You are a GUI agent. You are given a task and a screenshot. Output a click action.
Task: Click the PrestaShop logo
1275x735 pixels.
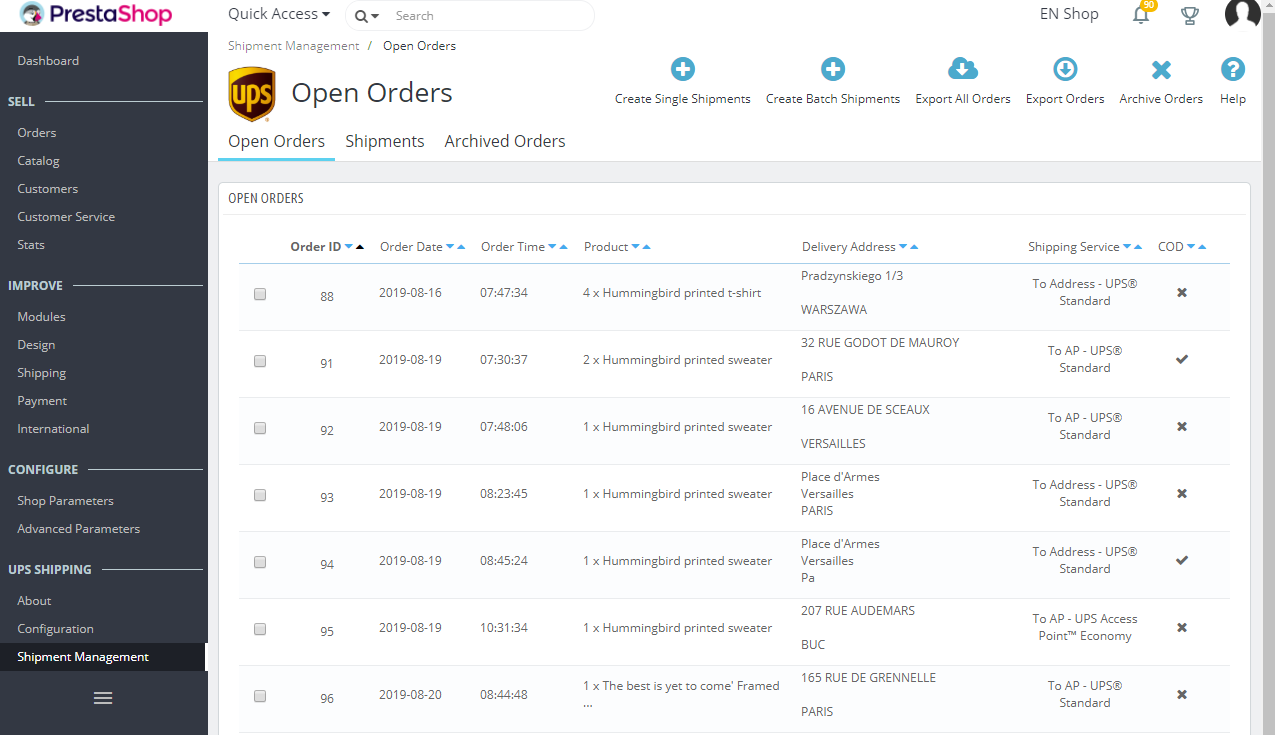(96, 15)
